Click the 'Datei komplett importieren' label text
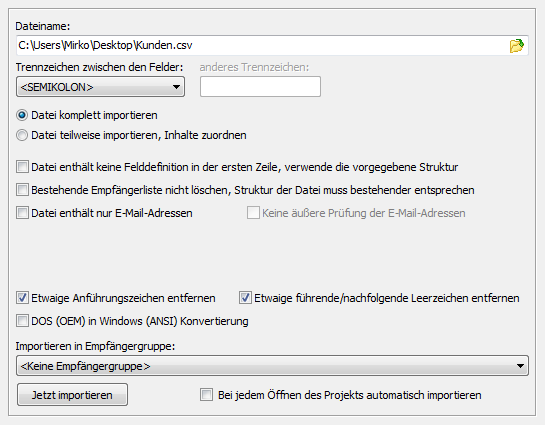Image resolution: width=545 pixels, height=425 pixels. pos(94,115)
